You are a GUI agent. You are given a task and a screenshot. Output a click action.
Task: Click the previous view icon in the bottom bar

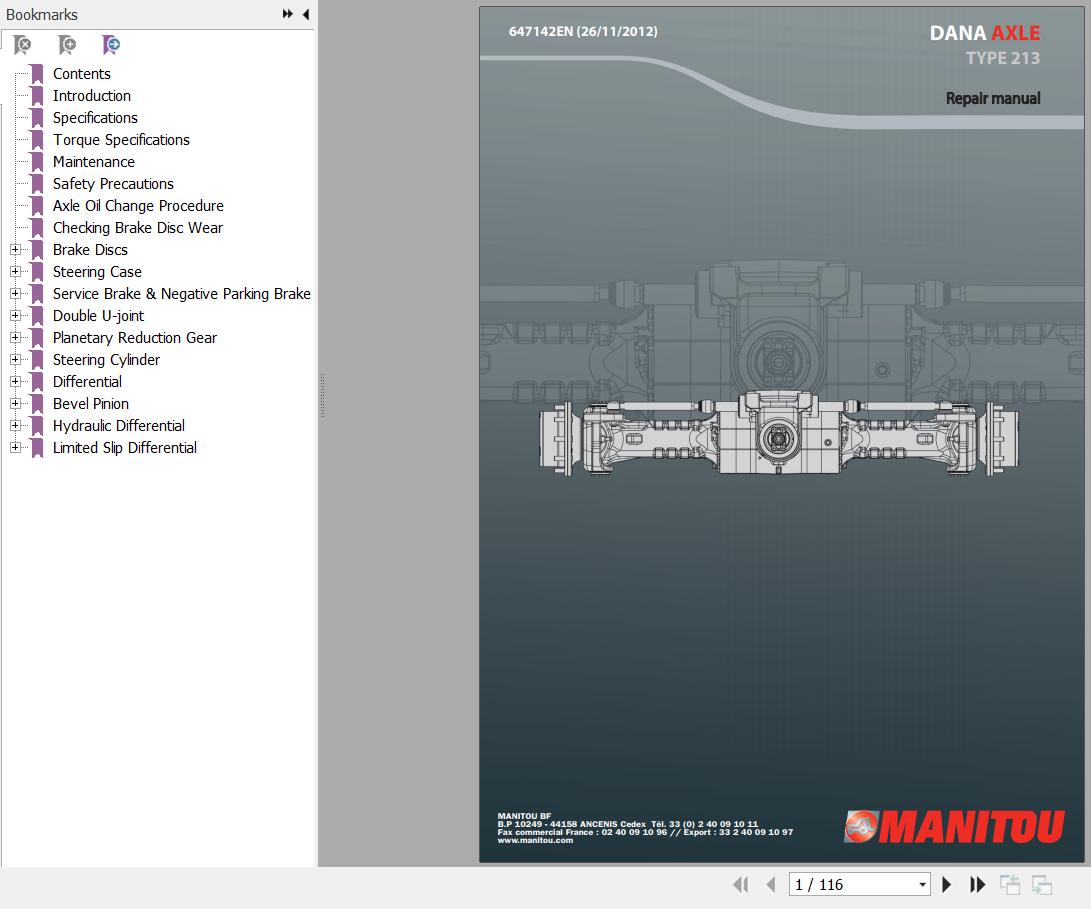(x=1010, y=885)
